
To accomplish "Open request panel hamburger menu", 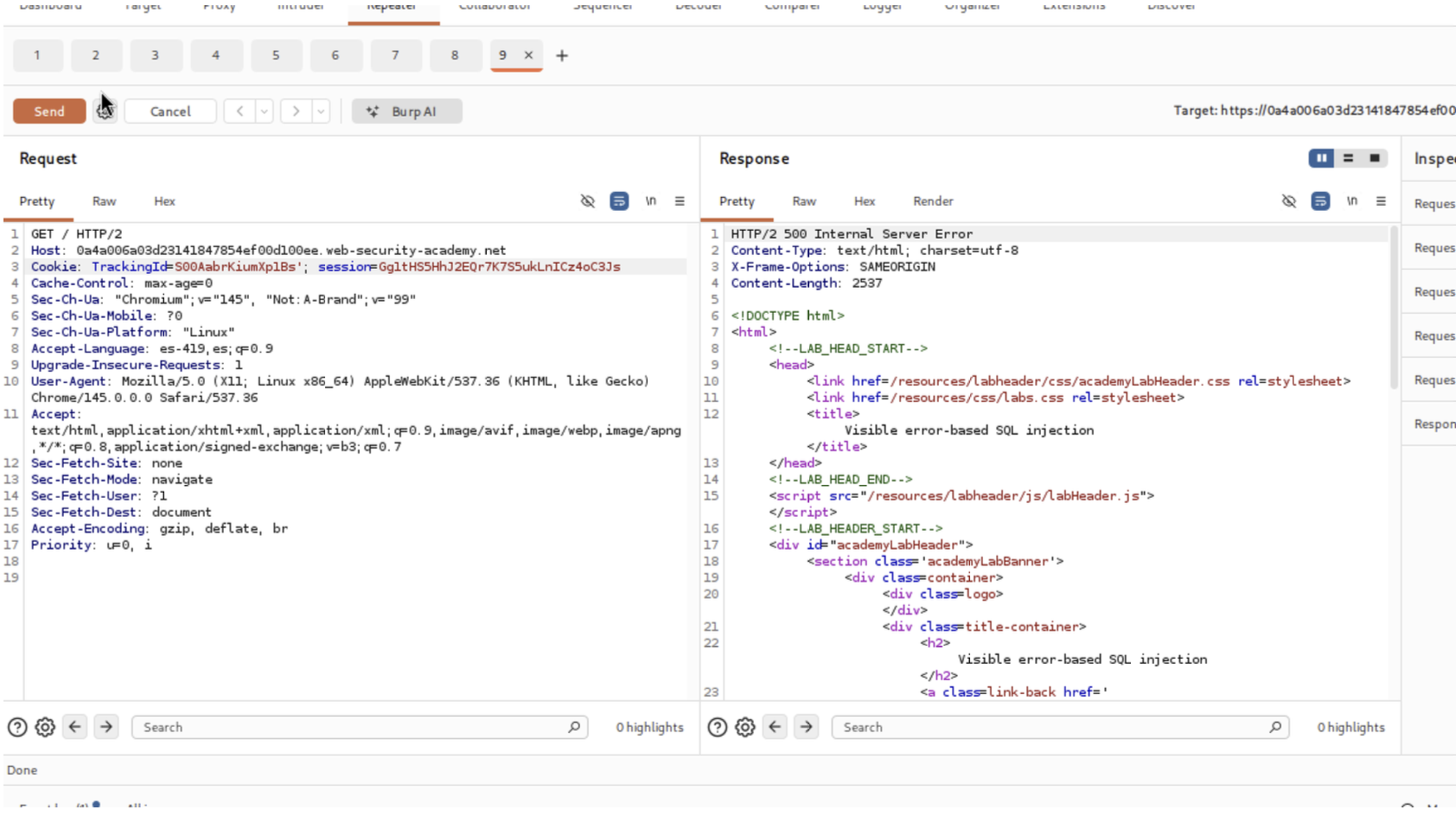I will click(680, 201).
